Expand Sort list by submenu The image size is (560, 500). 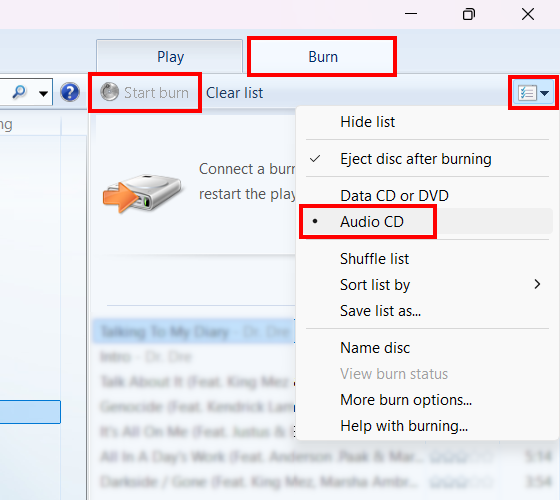pyautogui.click(x=427, y=285)
